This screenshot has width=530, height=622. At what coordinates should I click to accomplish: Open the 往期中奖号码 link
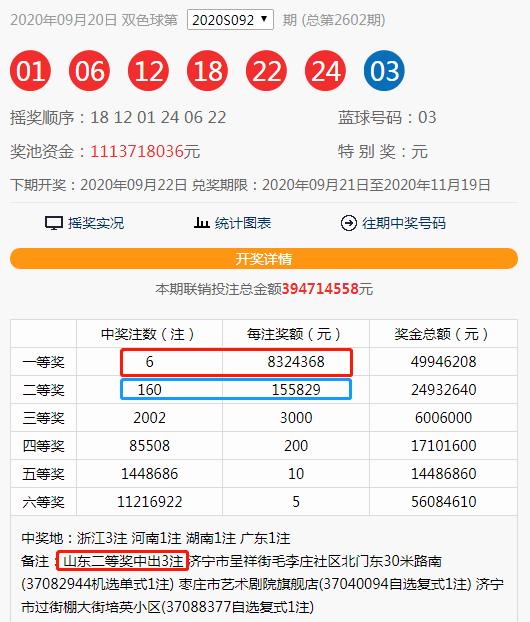pos(404,223)
